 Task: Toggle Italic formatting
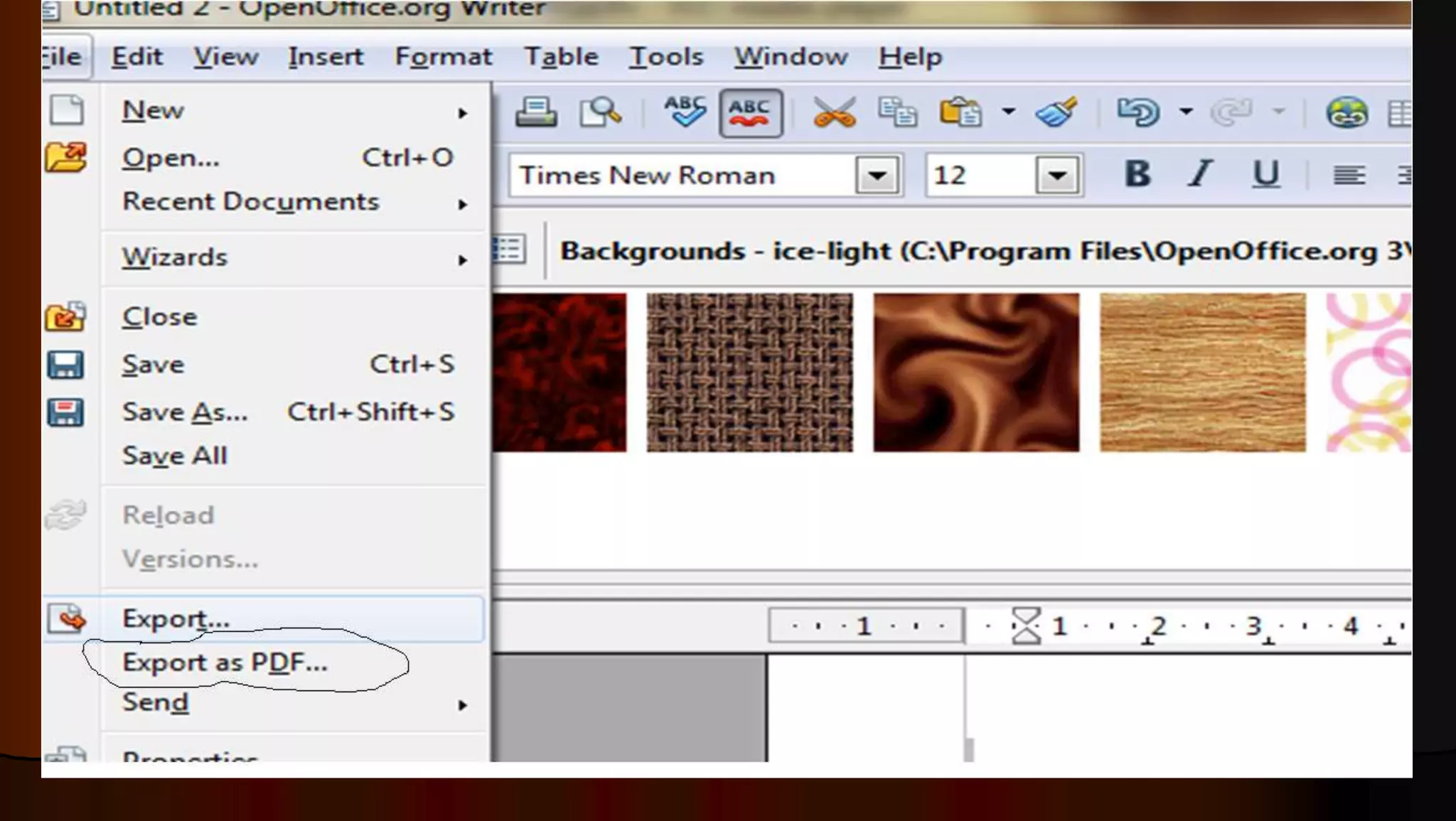(1201, 174)
